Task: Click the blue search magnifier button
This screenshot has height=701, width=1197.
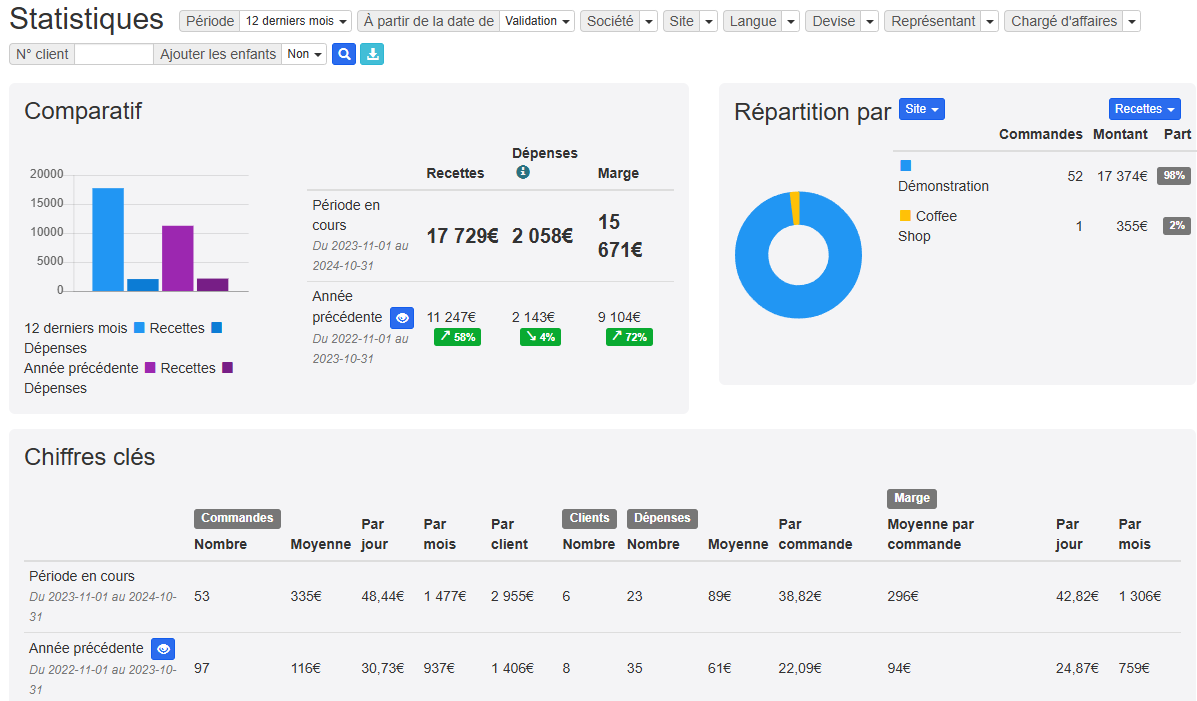Action: pyautogui.click(x=344, y=54)
